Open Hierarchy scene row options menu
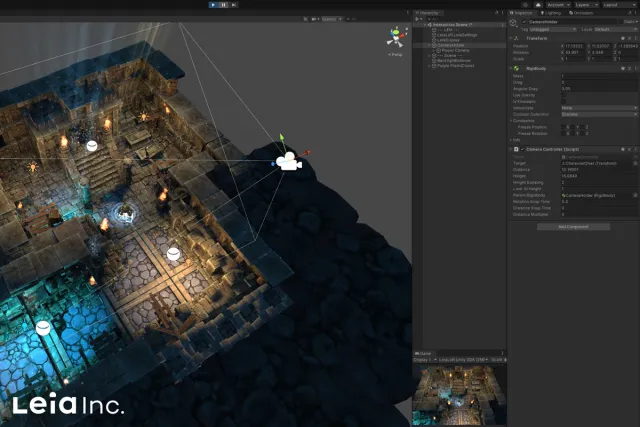 [502, 25]
